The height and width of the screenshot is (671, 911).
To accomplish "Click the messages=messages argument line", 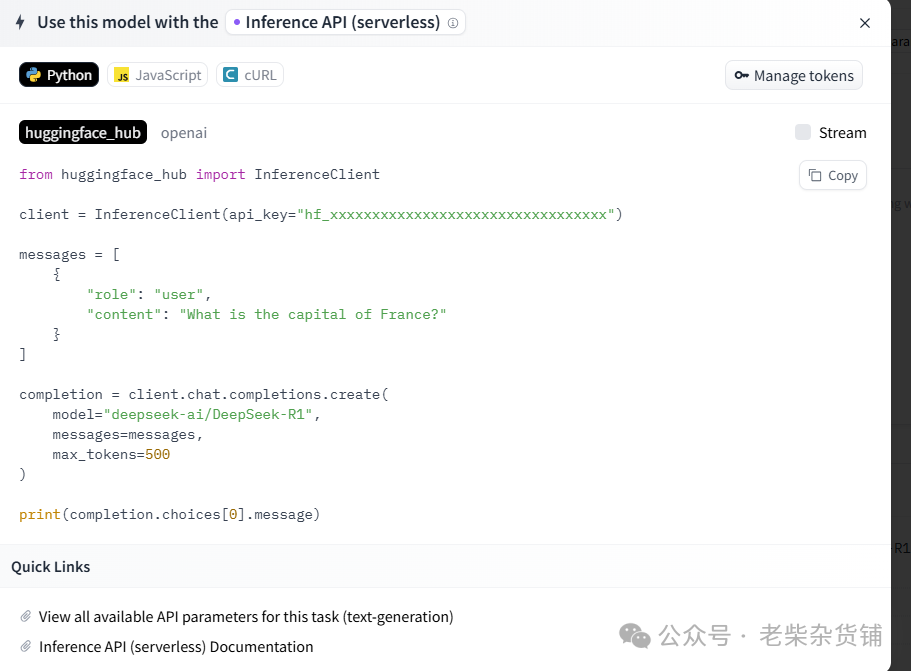I will (127, 435).
